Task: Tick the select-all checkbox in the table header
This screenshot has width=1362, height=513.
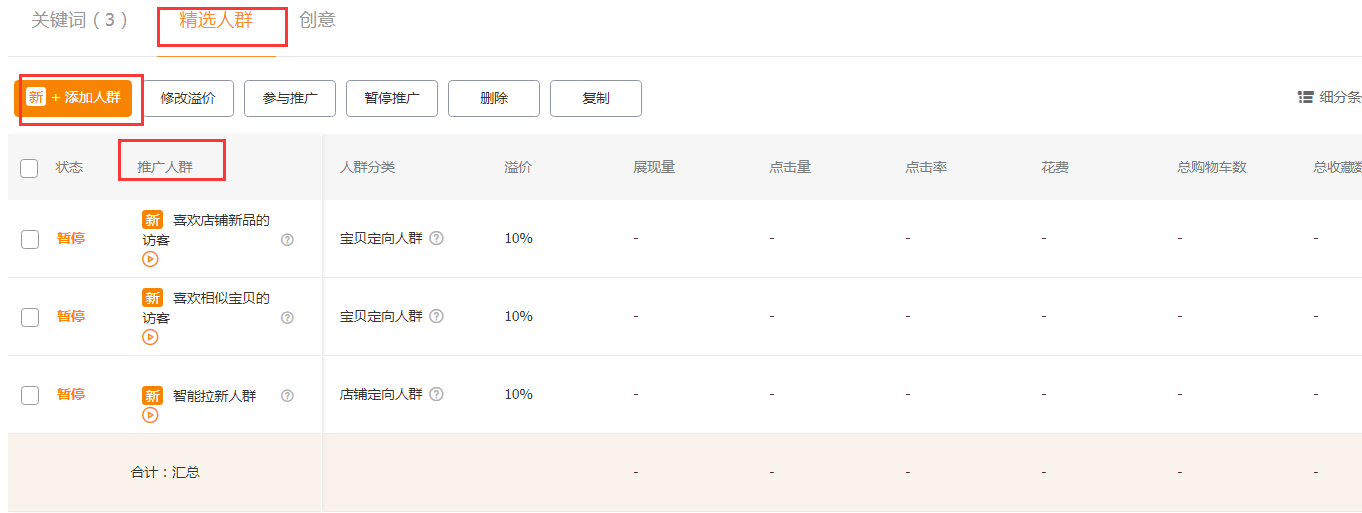Action: tap(30, 168)
